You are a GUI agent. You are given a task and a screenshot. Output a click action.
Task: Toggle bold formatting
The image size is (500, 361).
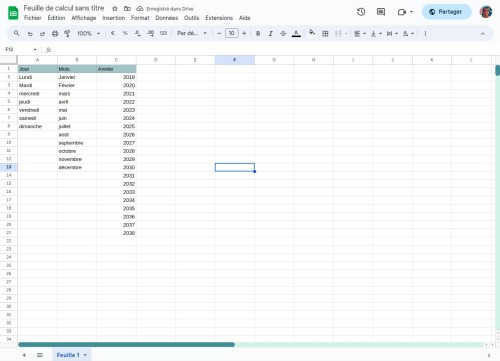coord(258,33)
